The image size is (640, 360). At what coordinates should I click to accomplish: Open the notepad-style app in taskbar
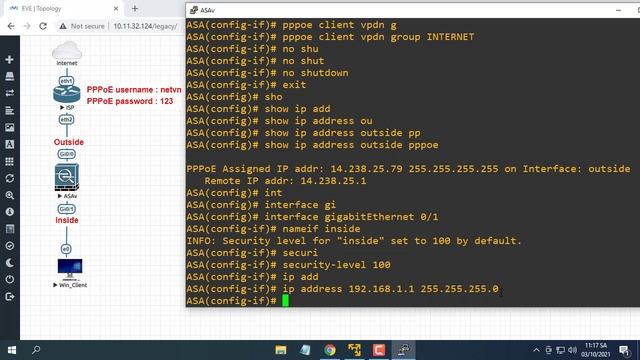click(x=305, y=350)
